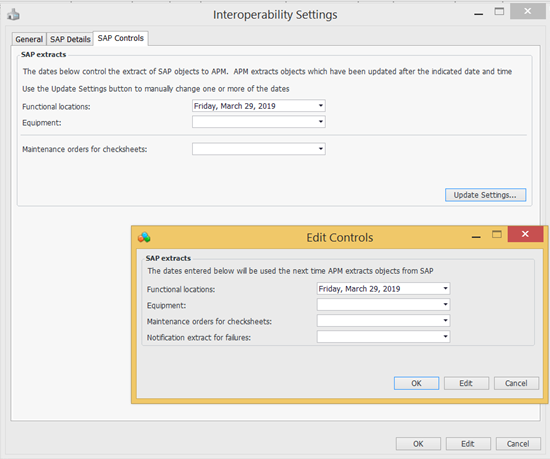Maximize the Edit Controls dialog
The width and height of the screenshot is (550, 459).
pos(497,234)
